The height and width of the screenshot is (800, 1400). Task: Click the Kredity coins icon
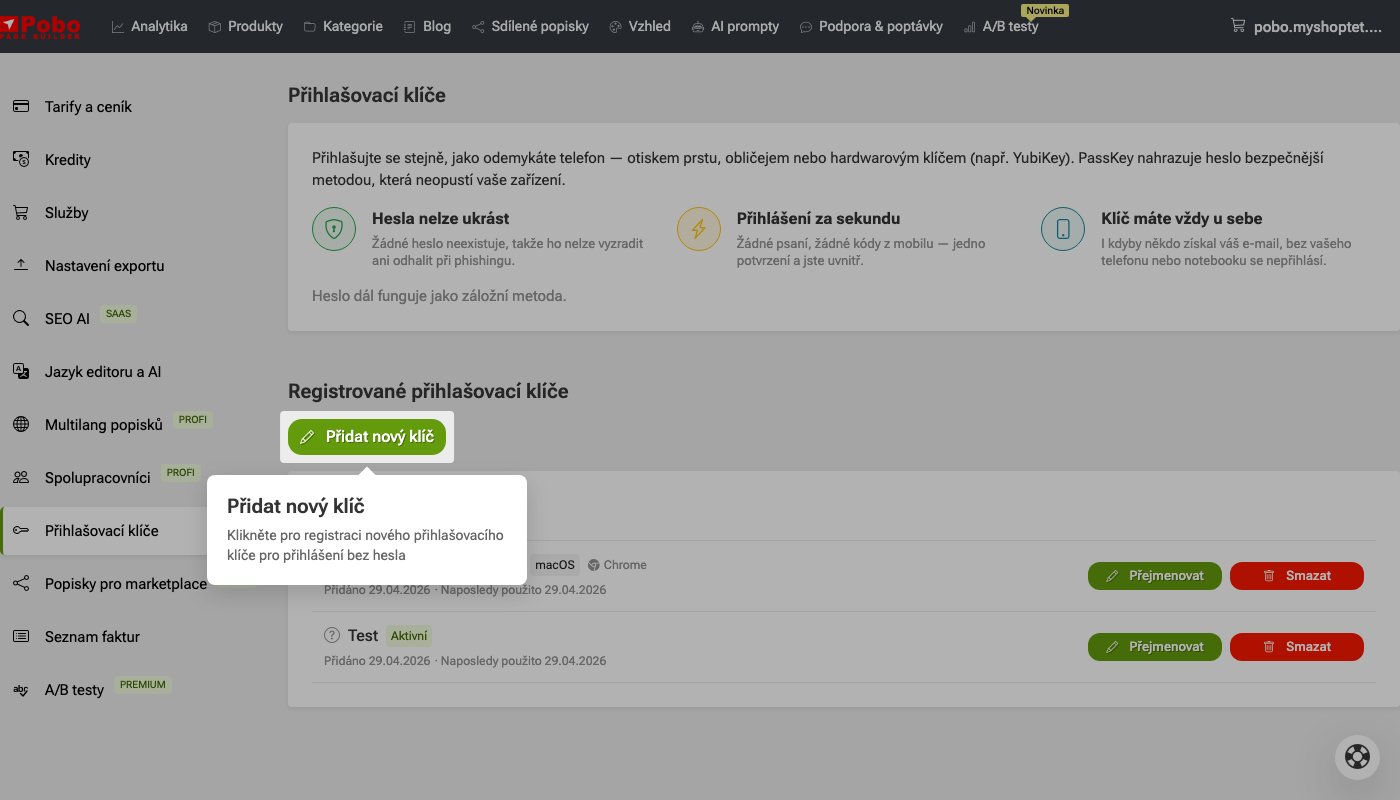[x=21, y=159]
